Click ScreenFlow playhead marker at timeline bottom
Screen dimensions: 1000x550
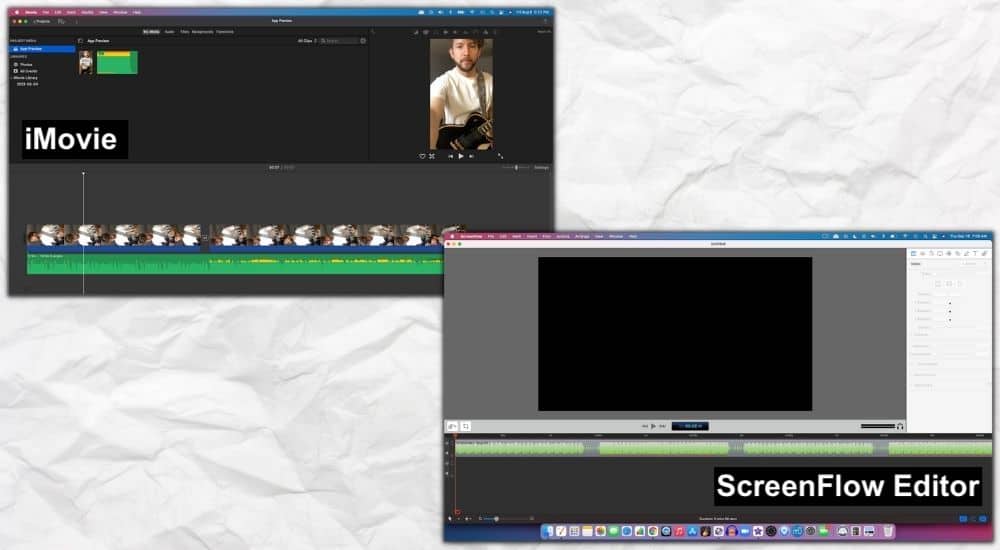click(457, 511)
